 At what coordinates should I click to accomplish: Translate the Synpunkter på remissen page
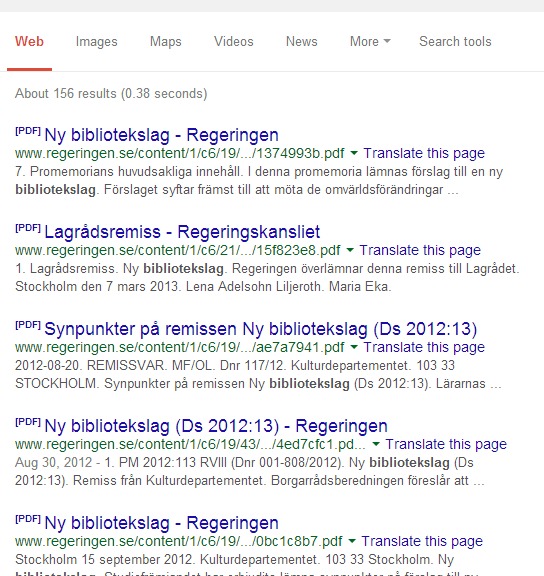(x=424, y=347)
